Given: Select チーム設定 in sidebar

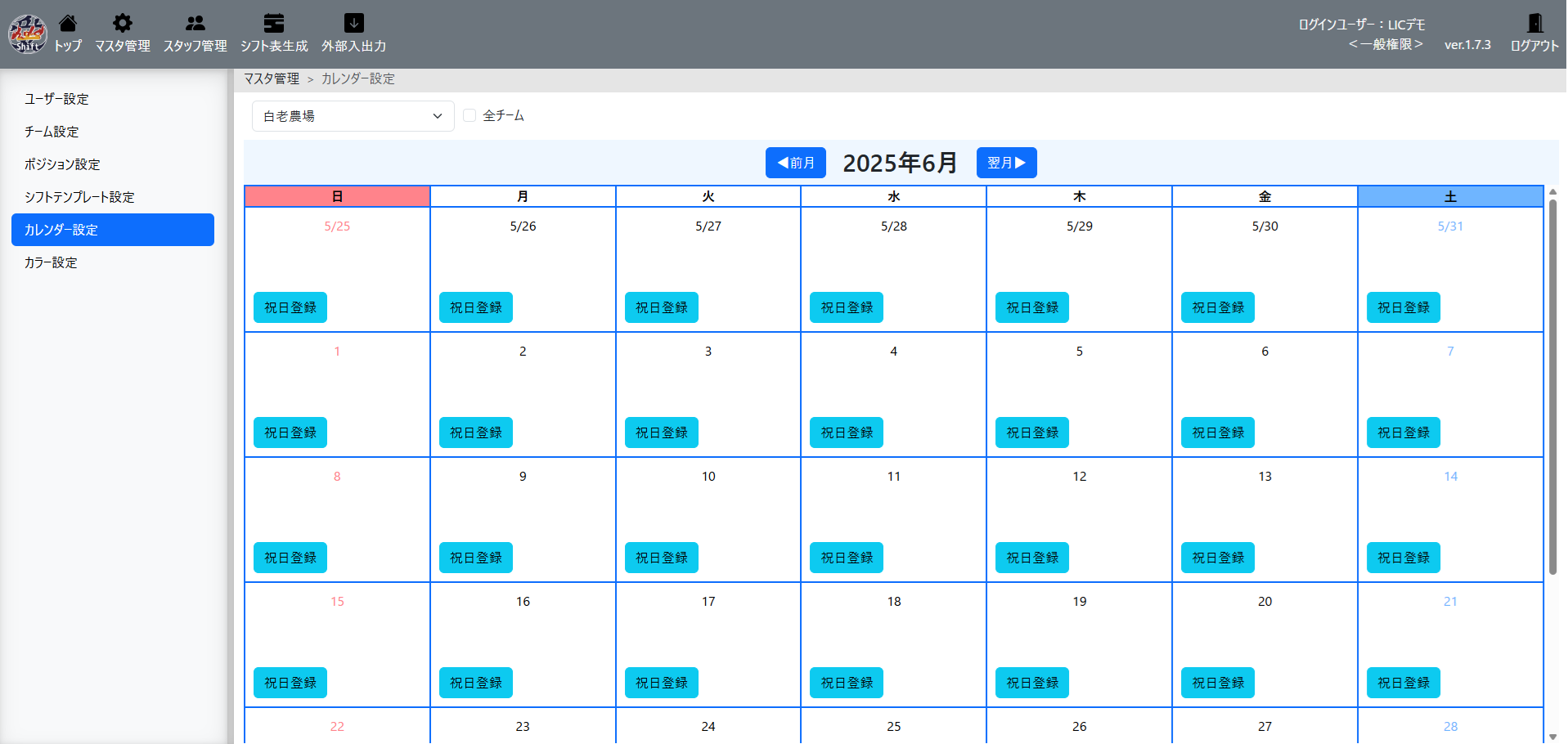Looking at the screenshot, I should tap(113, 132).
